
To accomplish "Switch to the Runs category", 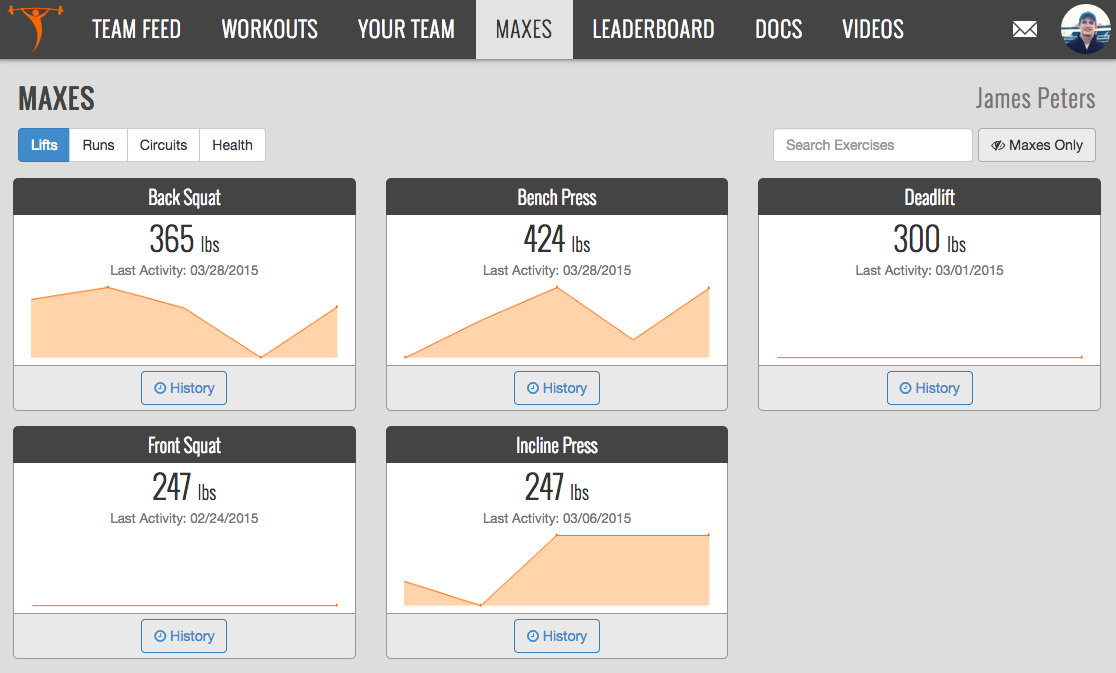I will (x=98, y=145).
